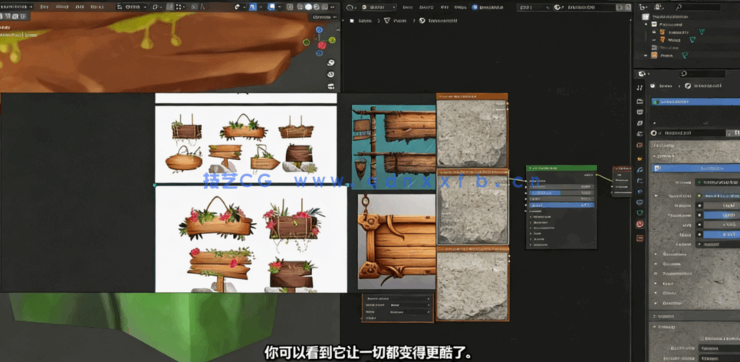Image resolution: width=740 pixels, height=362 pixels.
Task: Open the Node menu in node editor header
Action: coord(461,7)
